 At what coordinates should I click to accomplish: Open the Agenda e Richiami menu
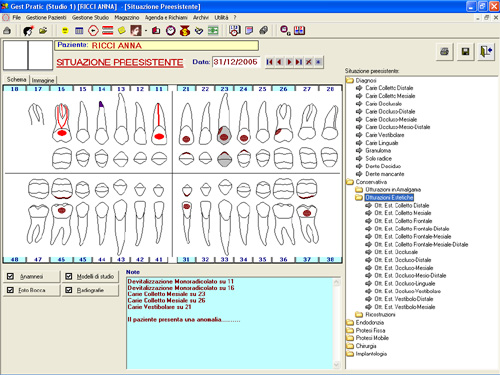coord(166,17)
